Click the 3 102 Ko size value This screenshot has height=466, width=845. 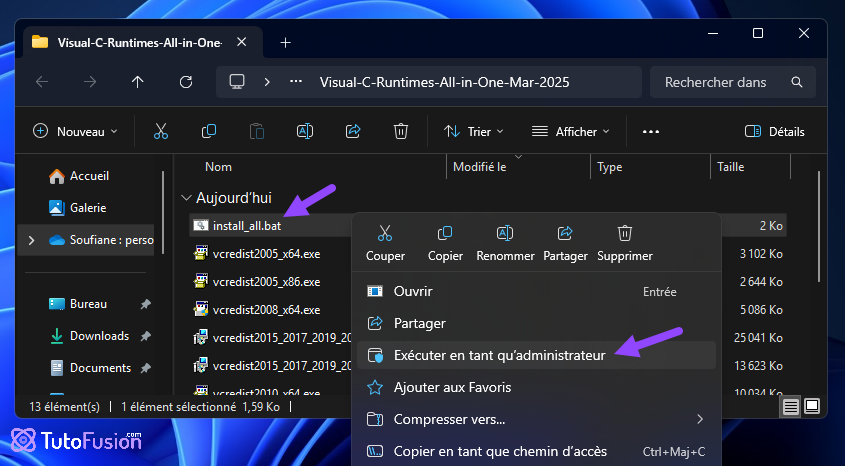pos(761,254)
